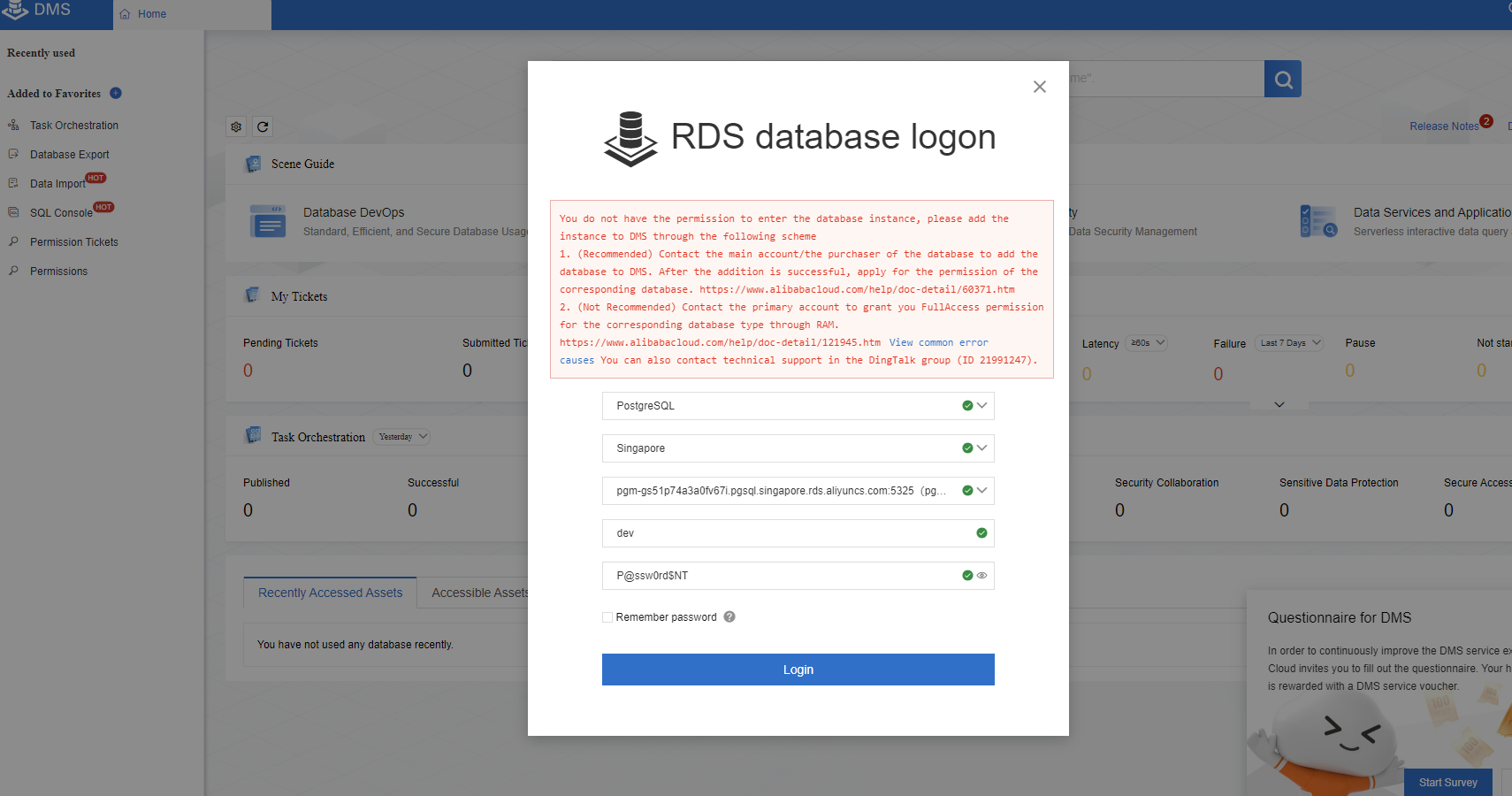Click the Permission Tickets sidebar icon
Viewport: 1512px width, 796px height.
point(13,241)
